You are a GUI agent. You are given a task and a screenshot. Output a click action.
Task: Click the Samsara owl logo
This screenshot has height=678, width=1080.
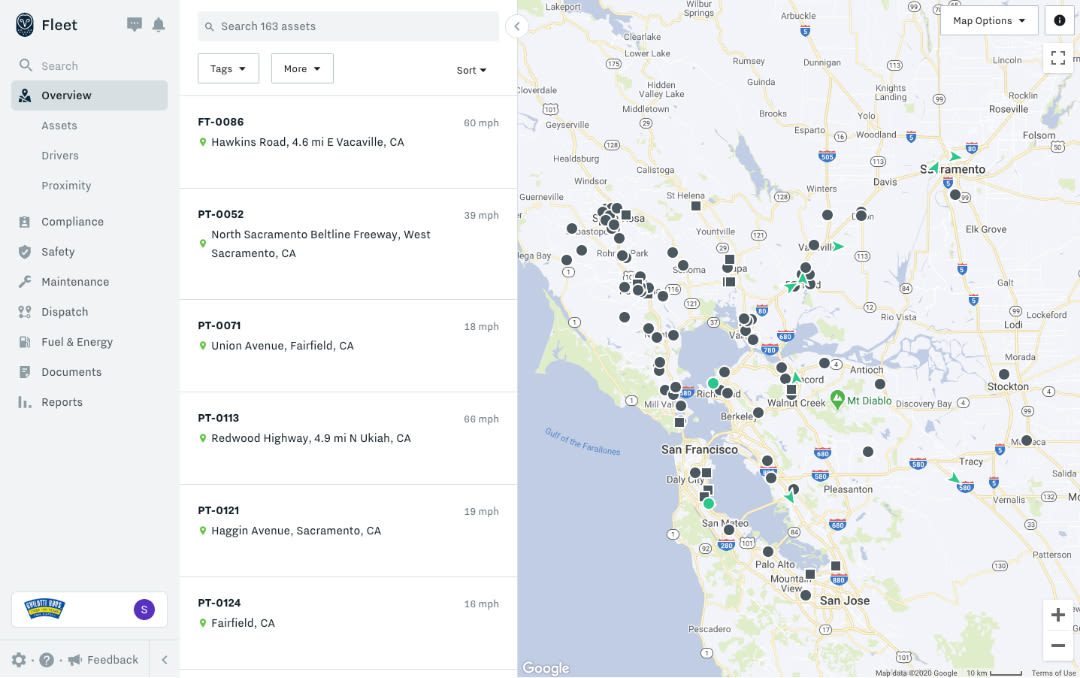pos(25,25)
